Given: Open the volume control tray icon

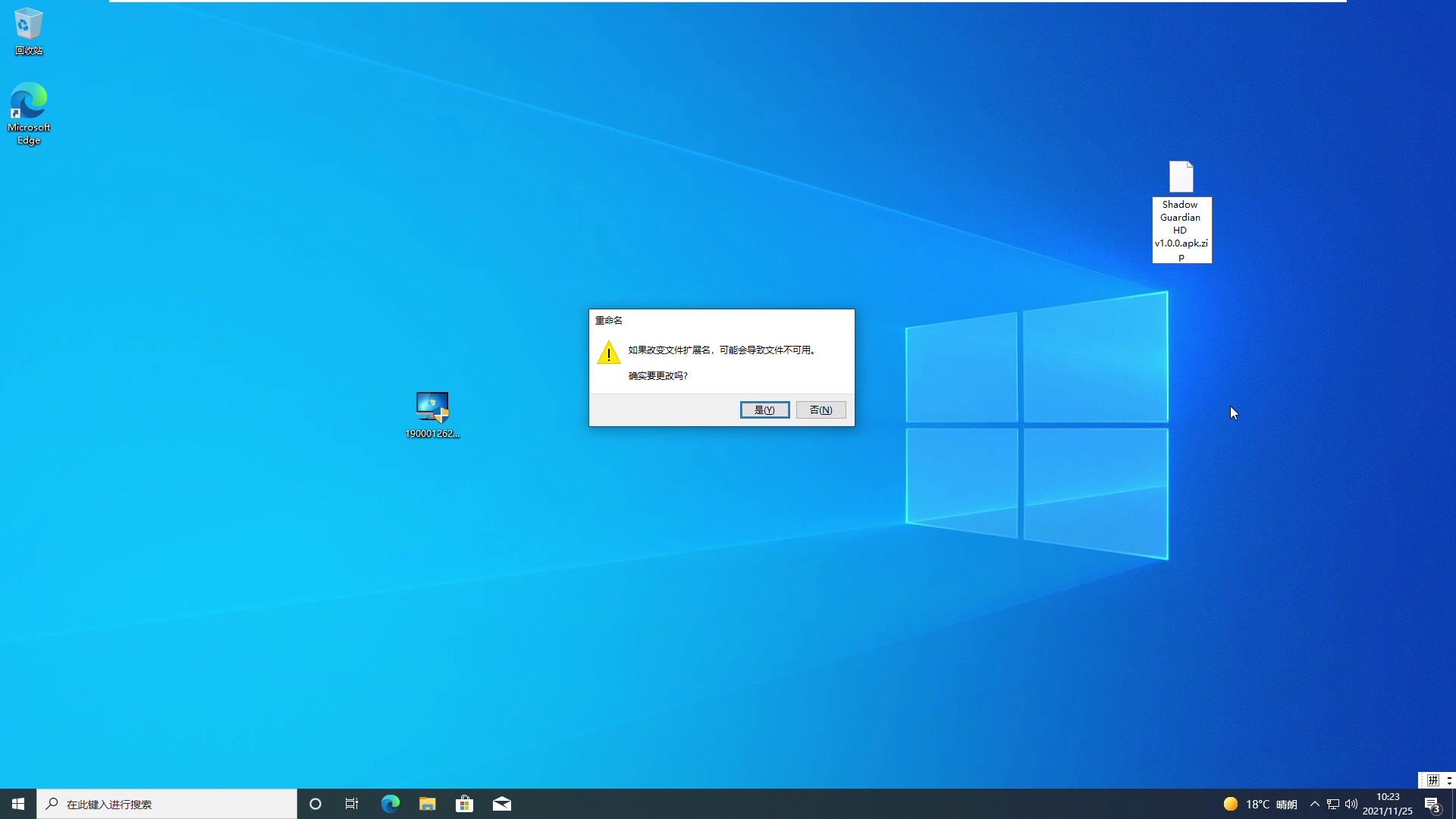Looking at the screenshot, I should pos(1351,804).
